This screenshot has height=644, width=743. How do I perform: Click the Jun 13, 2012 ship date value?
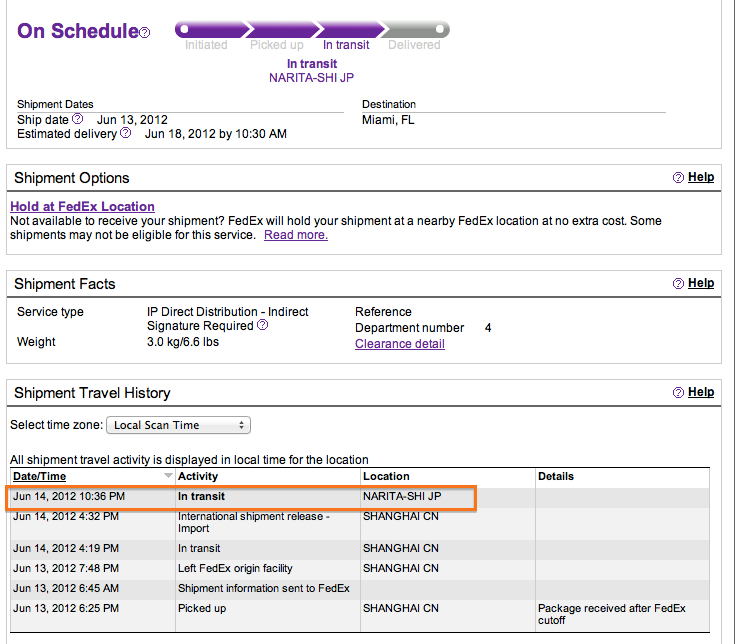[132, 120]
